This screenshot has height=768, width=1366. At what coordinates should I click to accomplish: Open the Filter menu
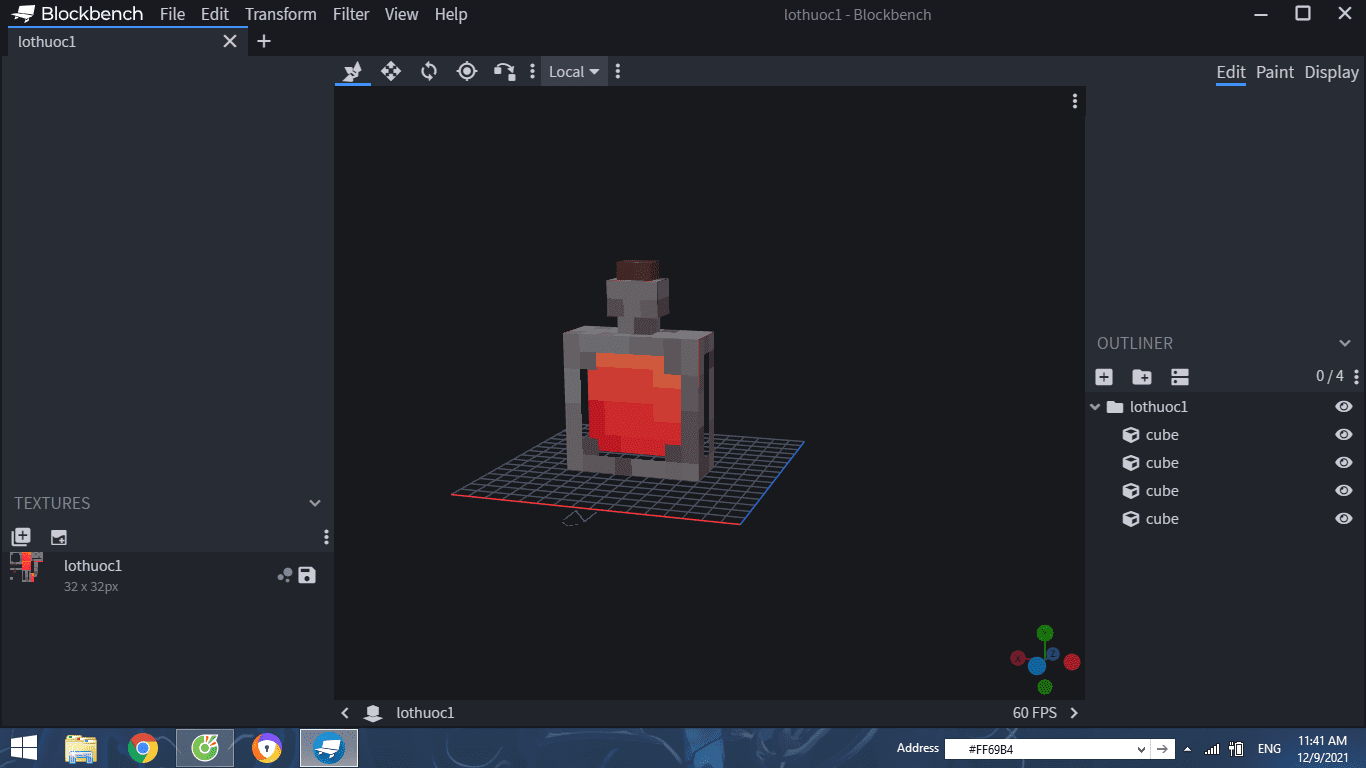click(351, 14)
